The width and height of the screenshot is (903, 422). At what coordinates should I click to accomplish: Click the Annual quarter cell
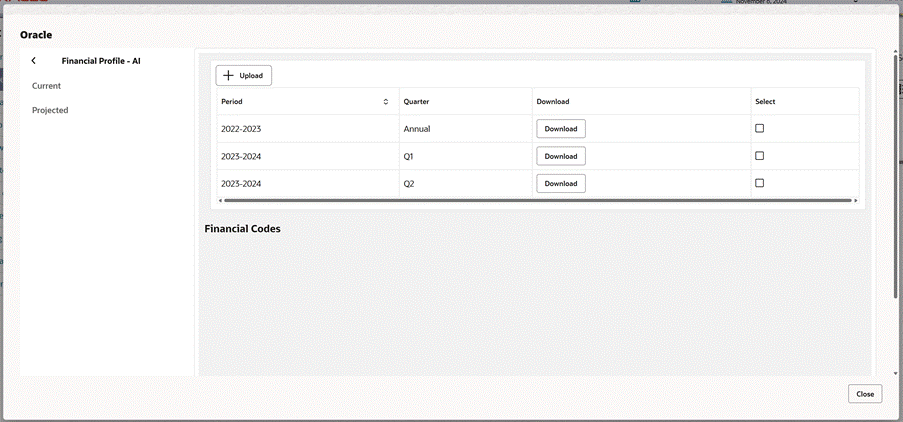(465, 129)
